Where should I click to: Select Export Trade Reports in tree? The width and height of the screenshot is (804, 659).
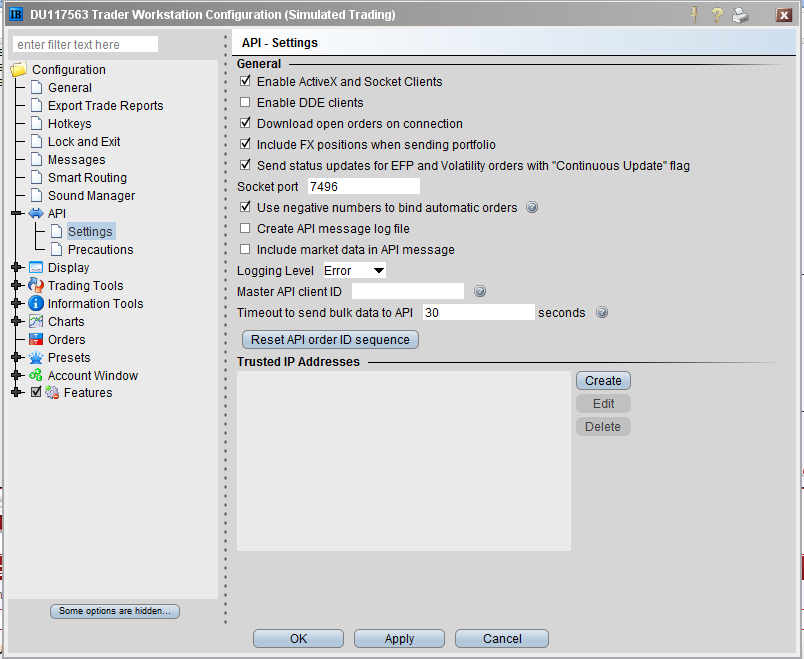pos(105,106)
